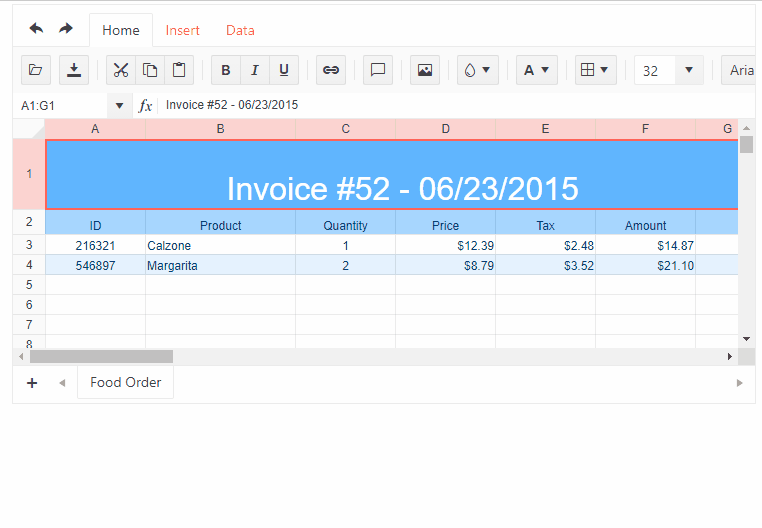The image size is (762, 528).
Task: Expand the cell borders dropdown
Action: pos(595,70)
